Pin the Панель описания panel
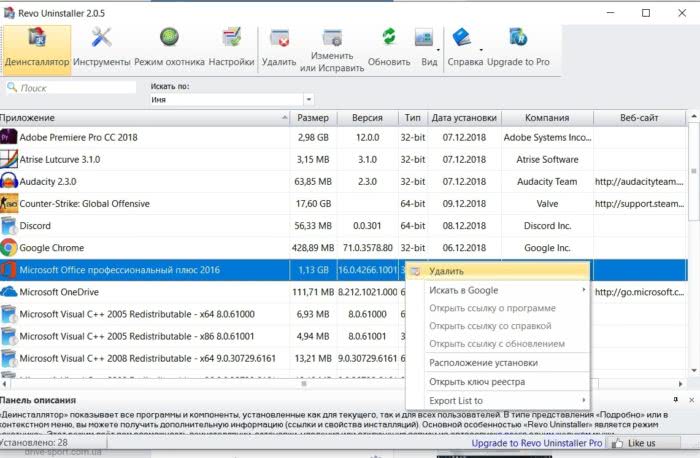Viewport: 700px width, 458px height. [676, 400]
